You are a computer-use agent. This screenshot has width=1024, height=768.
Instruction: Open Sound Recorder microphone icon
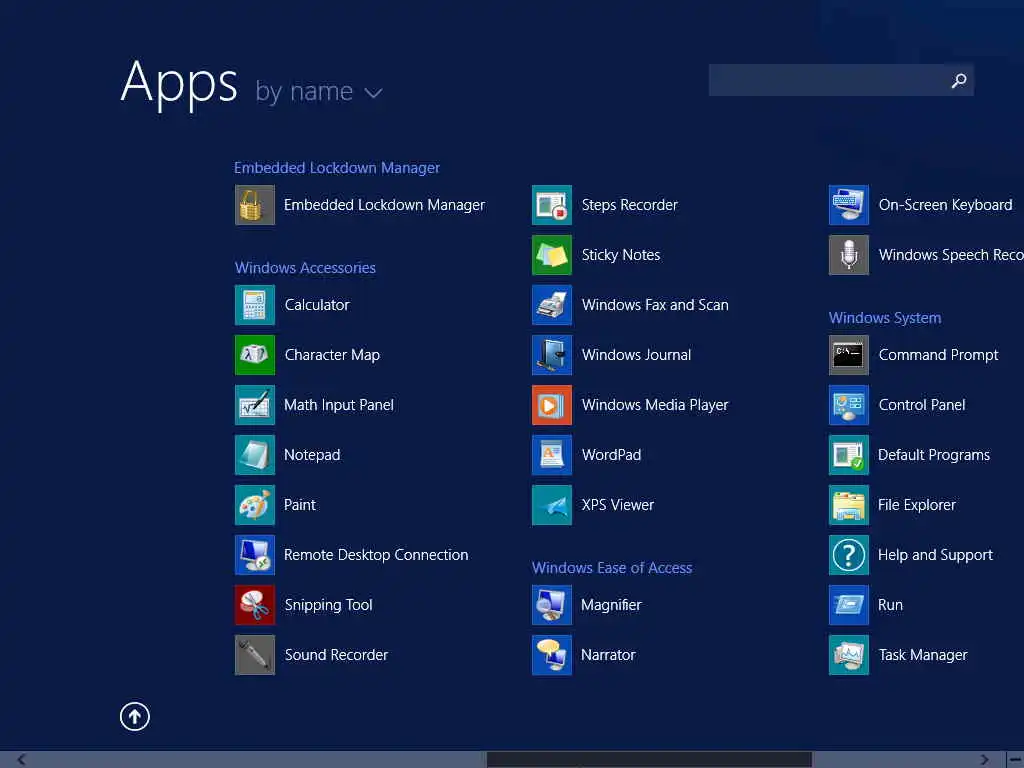pos(255,655)
